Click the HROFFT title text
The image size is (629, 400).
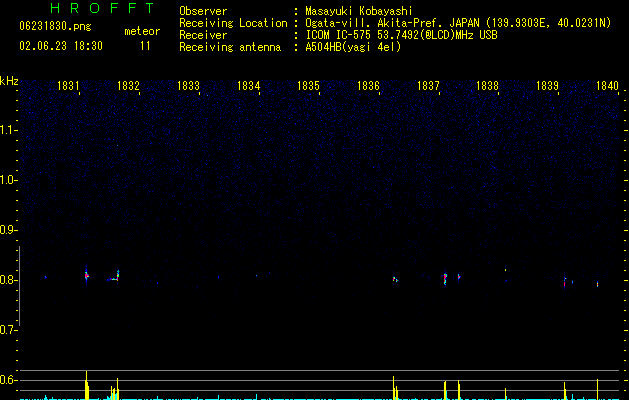point(102,8)
